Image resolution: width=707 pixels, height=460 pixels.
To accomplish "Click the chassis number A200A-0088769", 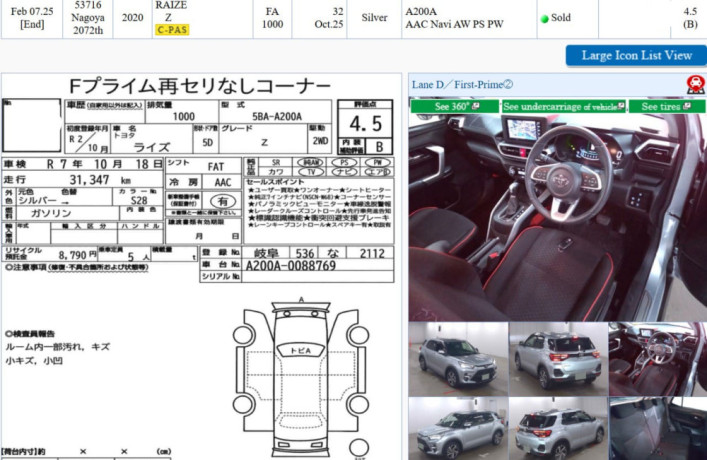I will [x=290, y=266].
